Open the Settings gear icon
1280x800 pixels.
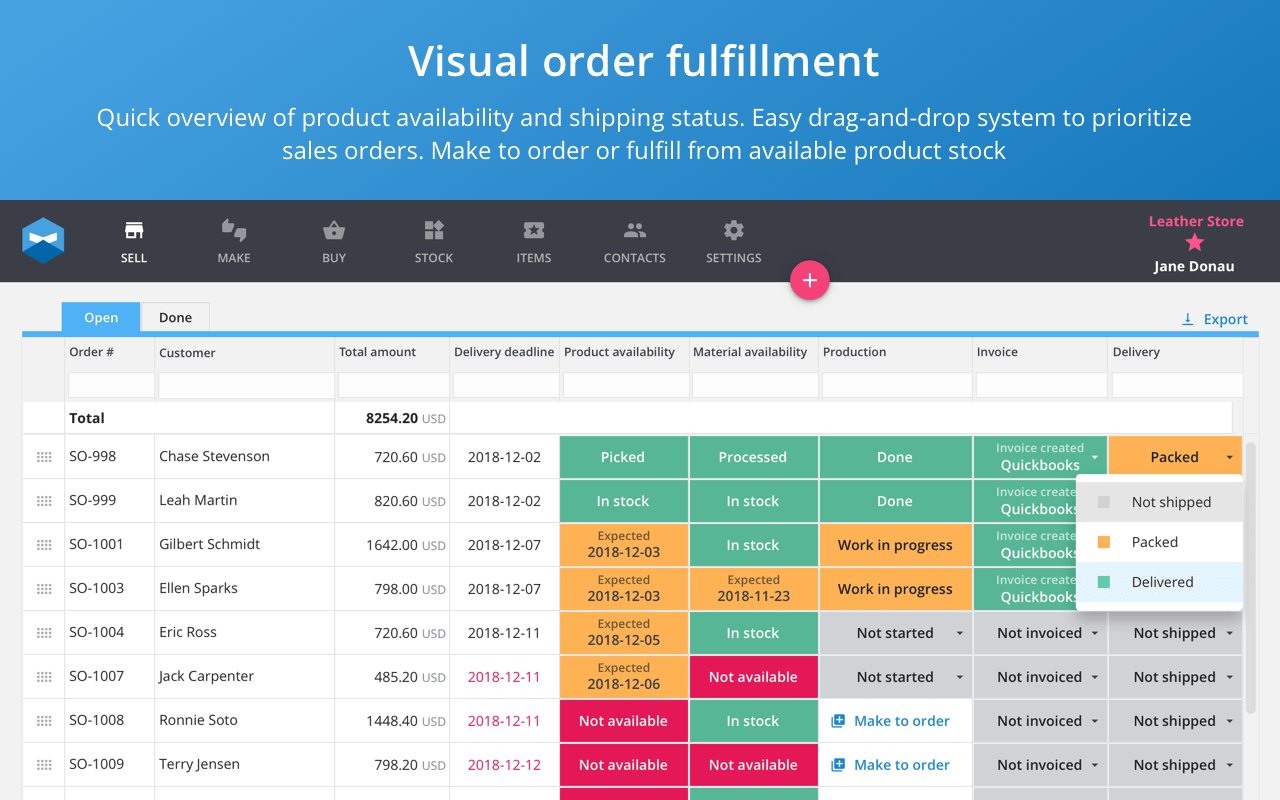tap(734, 231)
